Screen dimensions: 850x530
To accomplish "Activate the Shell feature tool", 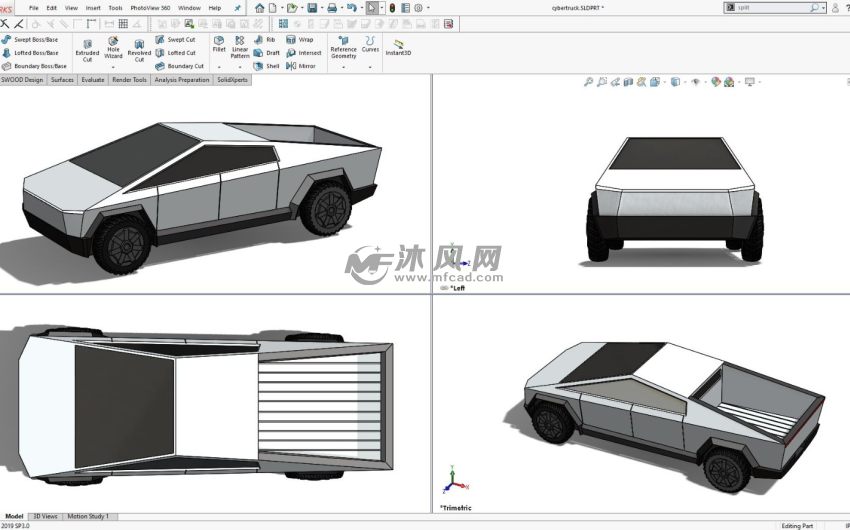I will pos(266,66).
